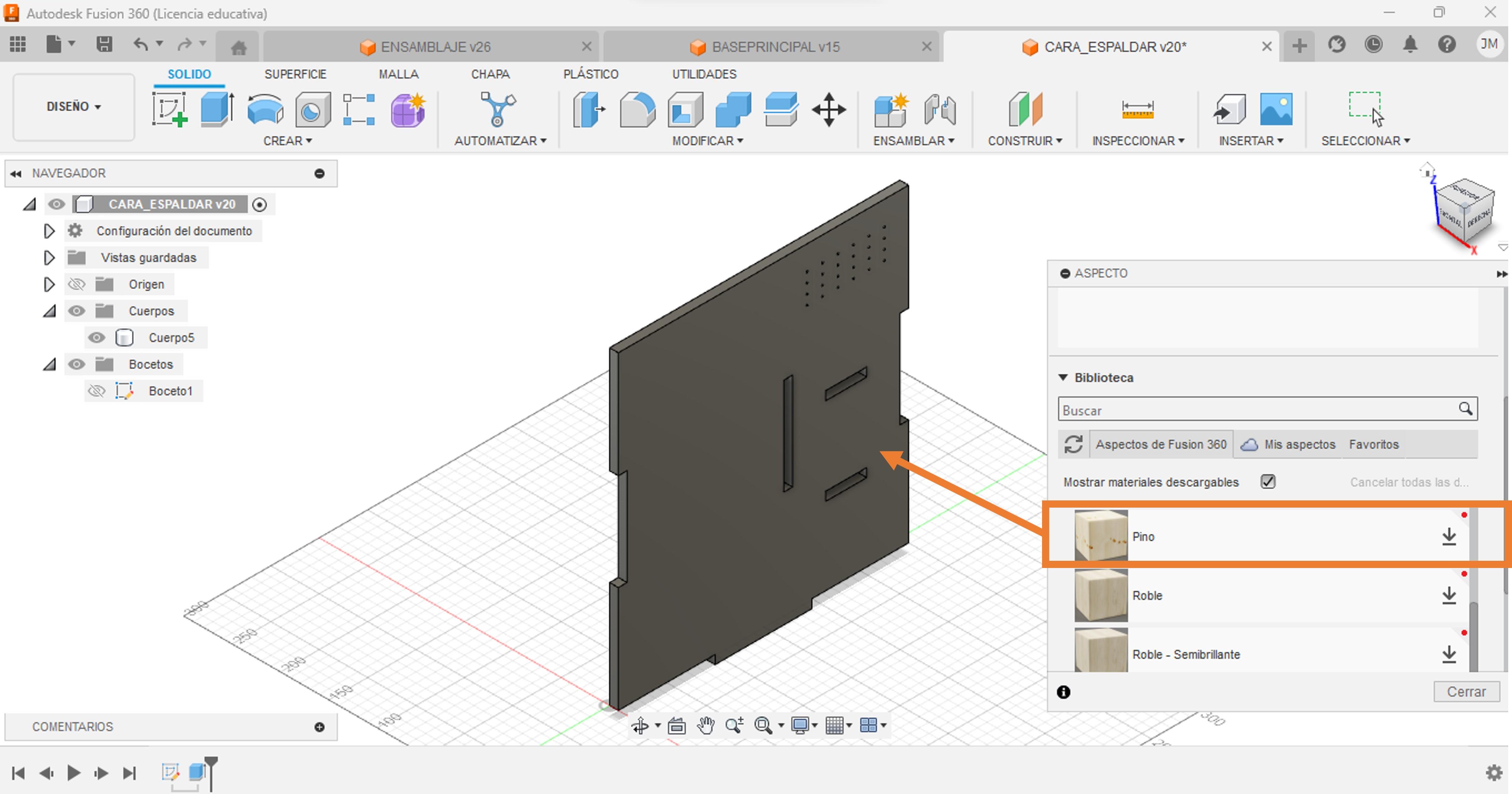1512x794 pixels.
Task: Open the CREAR dropdown menu
Action: (x=288, y=141)
